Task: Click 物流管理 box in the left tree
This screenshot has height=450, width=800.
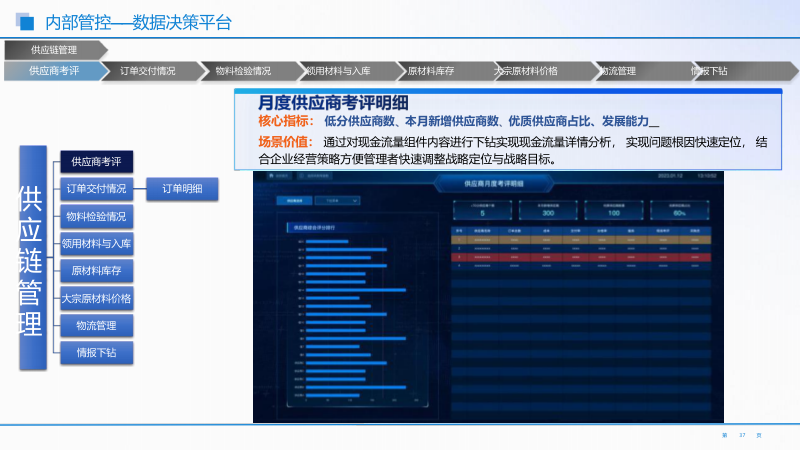Action: pyautogui.click(x=96, y=325)
